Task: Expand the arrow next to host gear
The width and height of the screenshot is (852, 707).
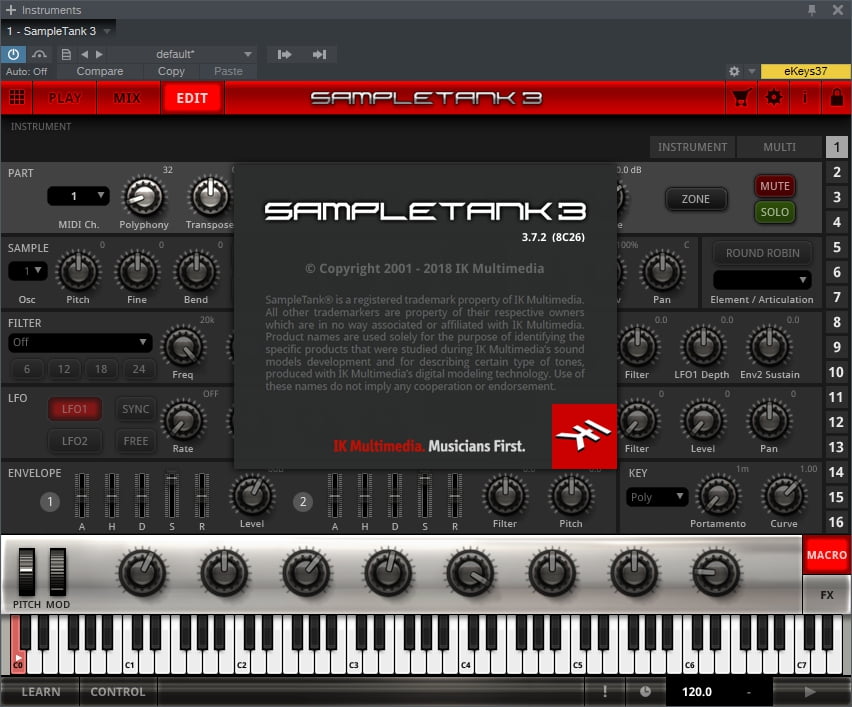Action: pos(751,71)
